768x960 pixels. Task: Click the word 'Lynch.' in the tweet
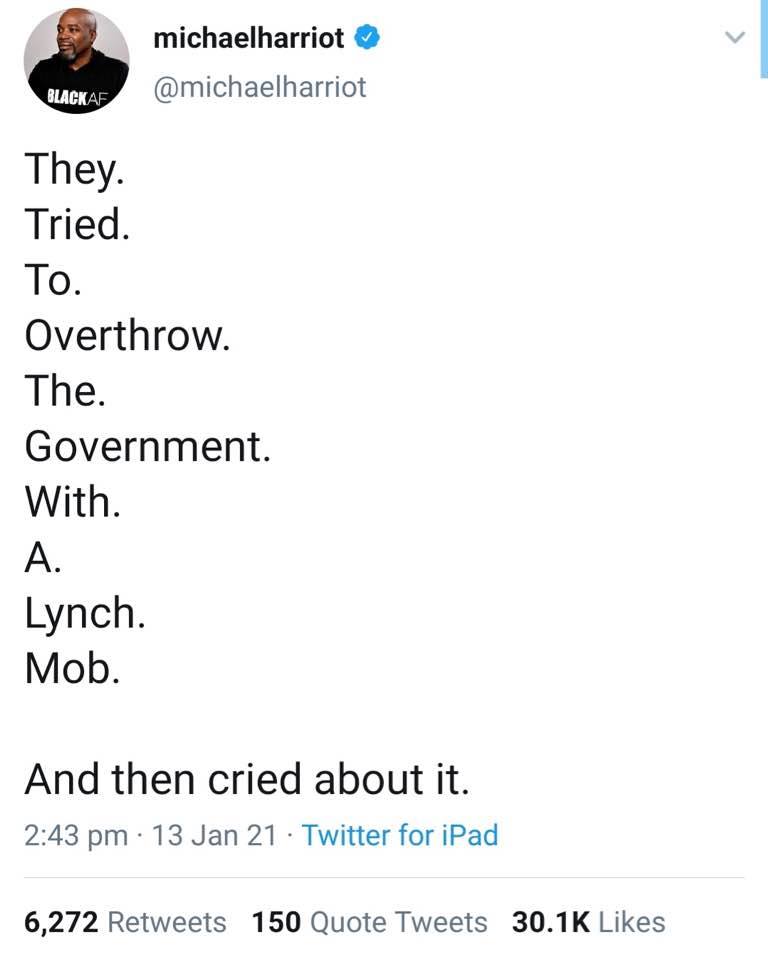[85, 613]
